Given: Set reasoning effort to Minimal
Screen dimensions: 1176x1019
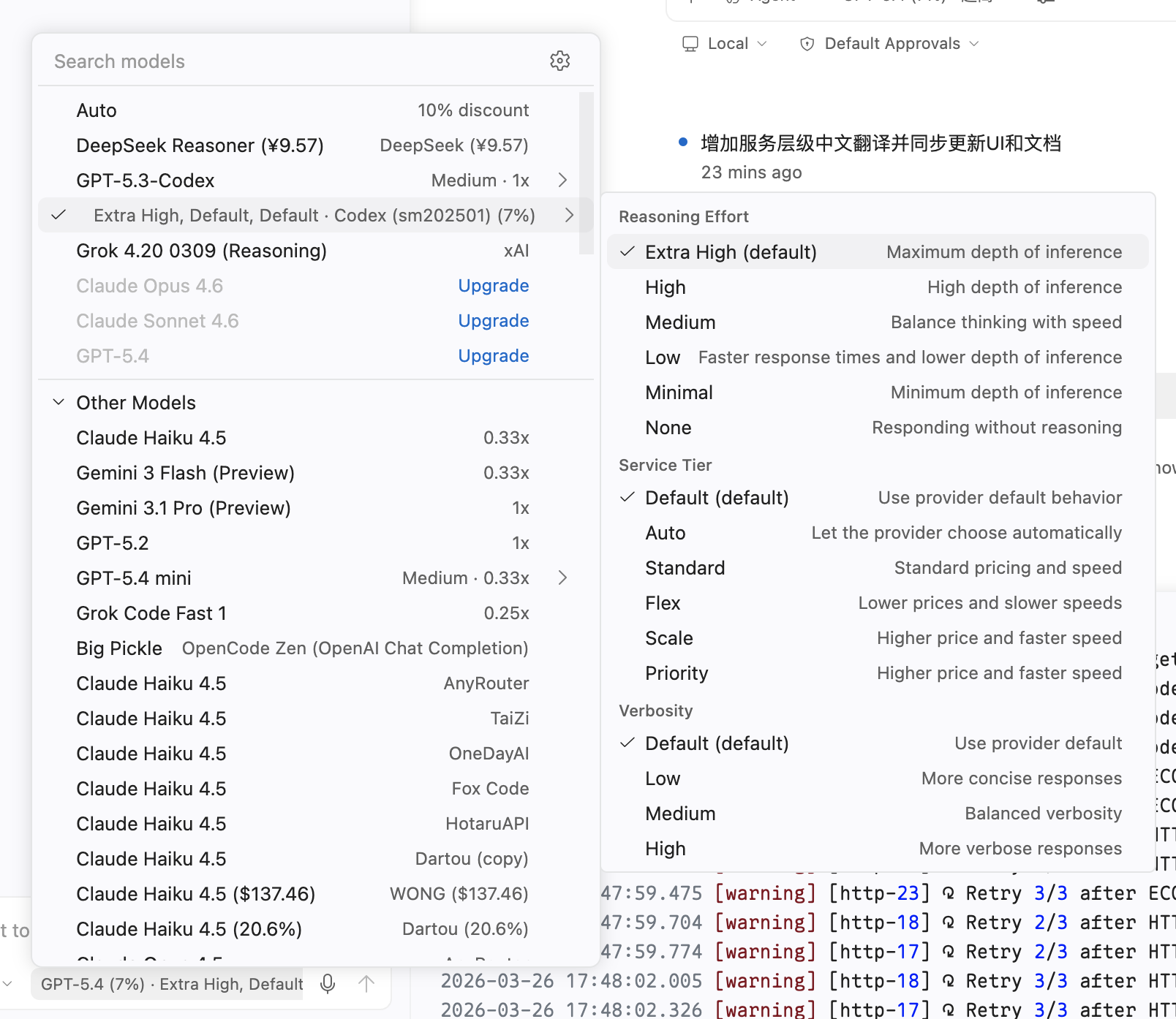Looking at the screenshot, I should click(878, 392).
